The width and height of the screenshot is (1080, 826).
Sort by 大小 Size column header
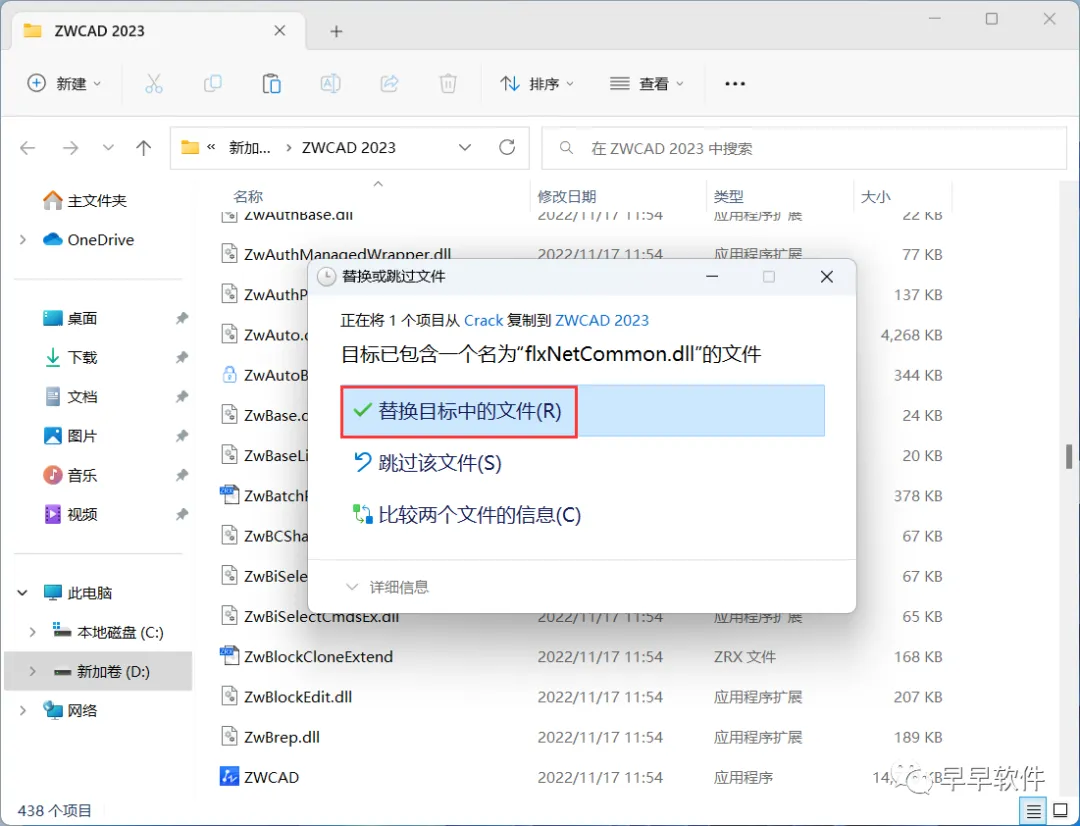875,197
